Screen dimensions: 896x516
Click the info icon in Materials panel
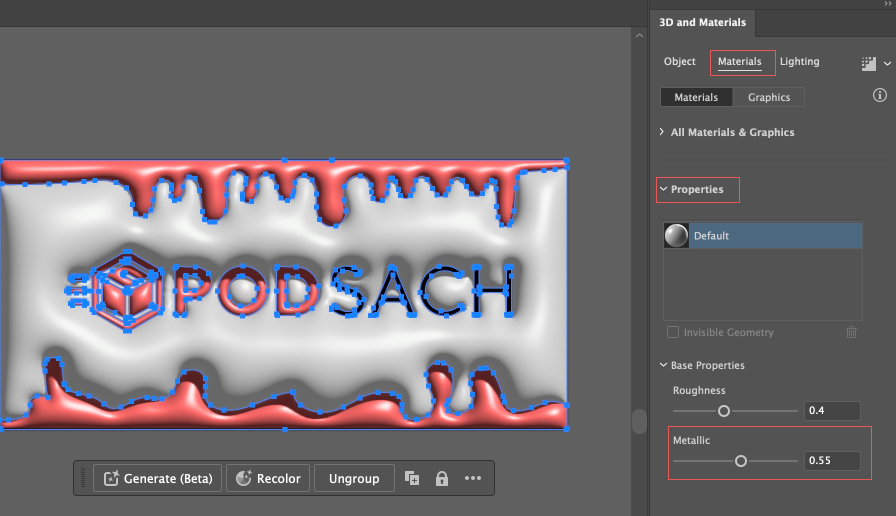click(879, 95)
